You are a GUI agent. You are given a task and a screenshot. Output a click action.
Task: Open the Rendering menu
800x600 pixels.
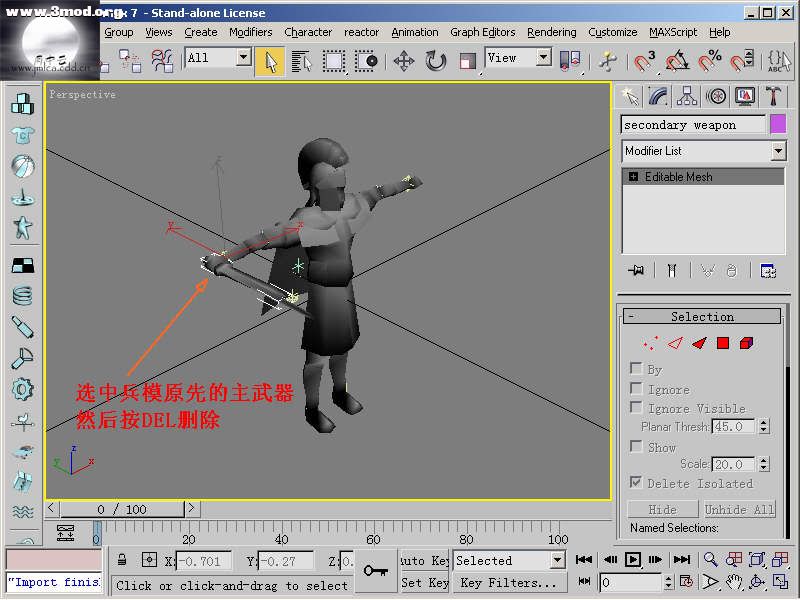pos(551,32)
